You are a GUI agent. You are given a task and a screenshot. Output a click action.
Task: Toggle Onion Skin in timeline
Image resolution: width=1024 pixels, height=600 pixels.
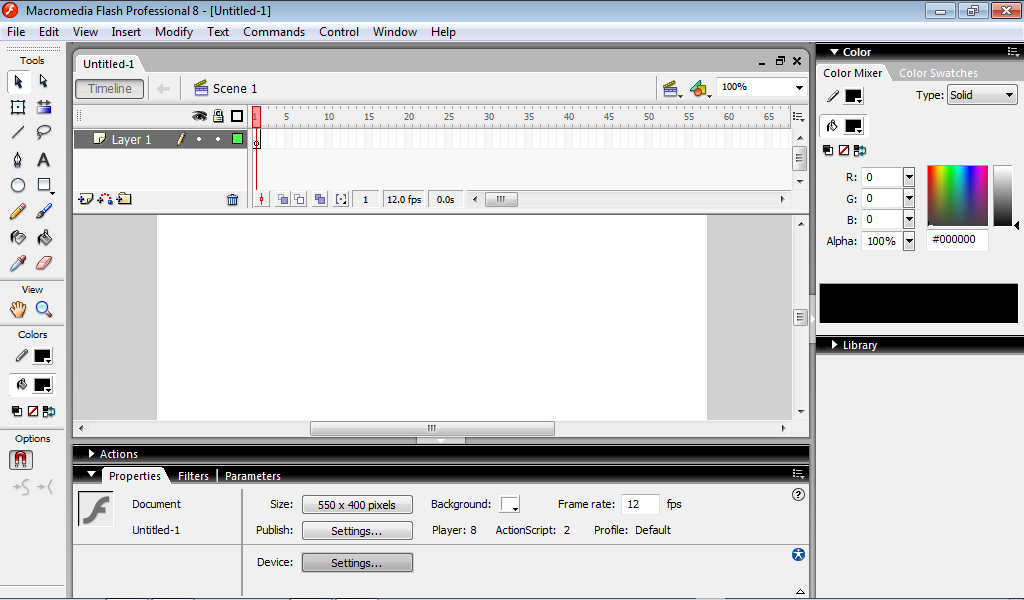[x=283, y=200]
